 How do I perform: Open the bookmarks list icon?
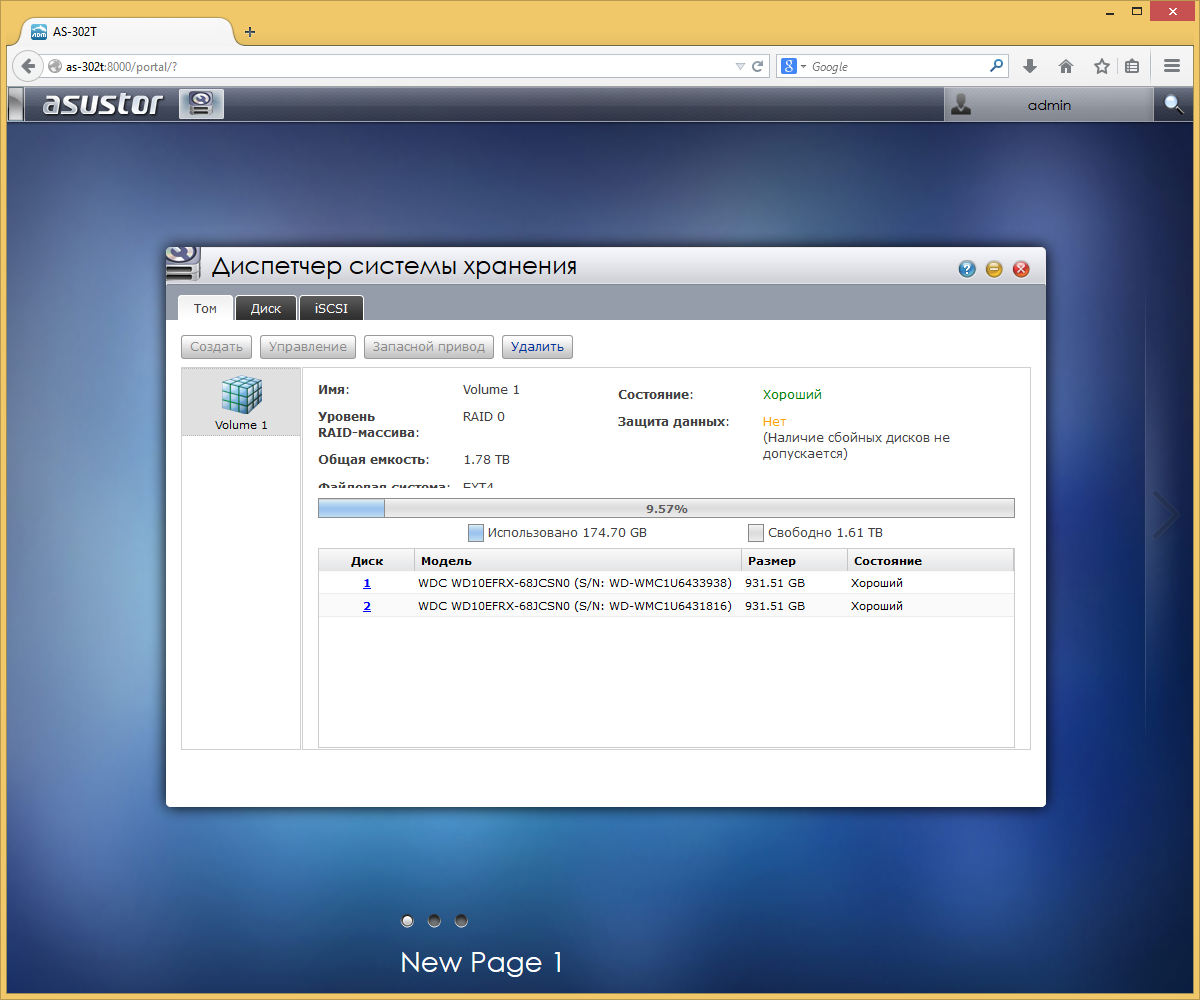(1132, 66)
